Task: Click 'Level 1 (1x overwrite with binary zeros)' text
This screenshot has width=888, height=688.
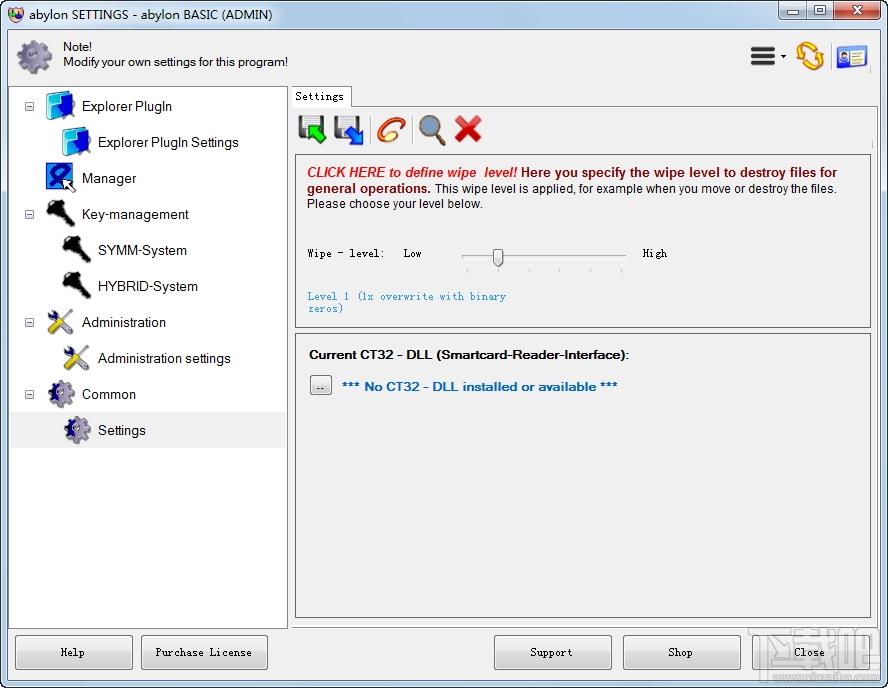Action: pyautogui.click(x=406, y=302)
